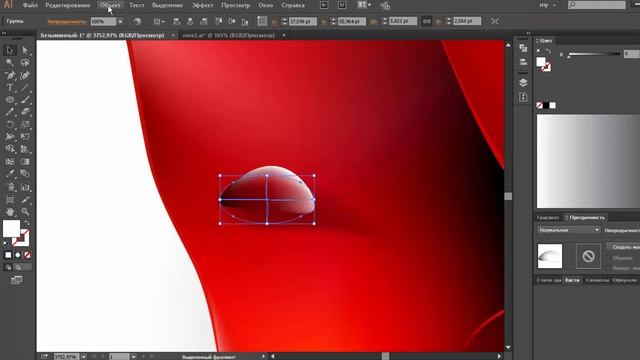
Task: Switch to Color fill mode button
Action: (8, 255)
